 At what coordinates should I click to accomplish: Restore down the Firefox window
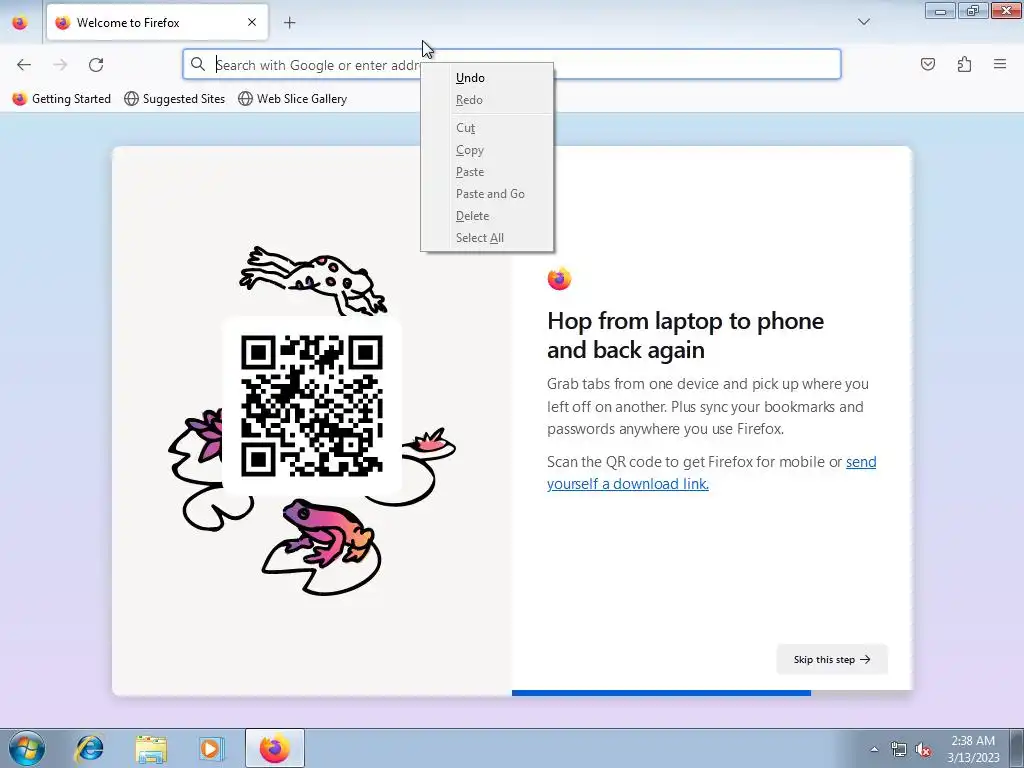point(972,10)
